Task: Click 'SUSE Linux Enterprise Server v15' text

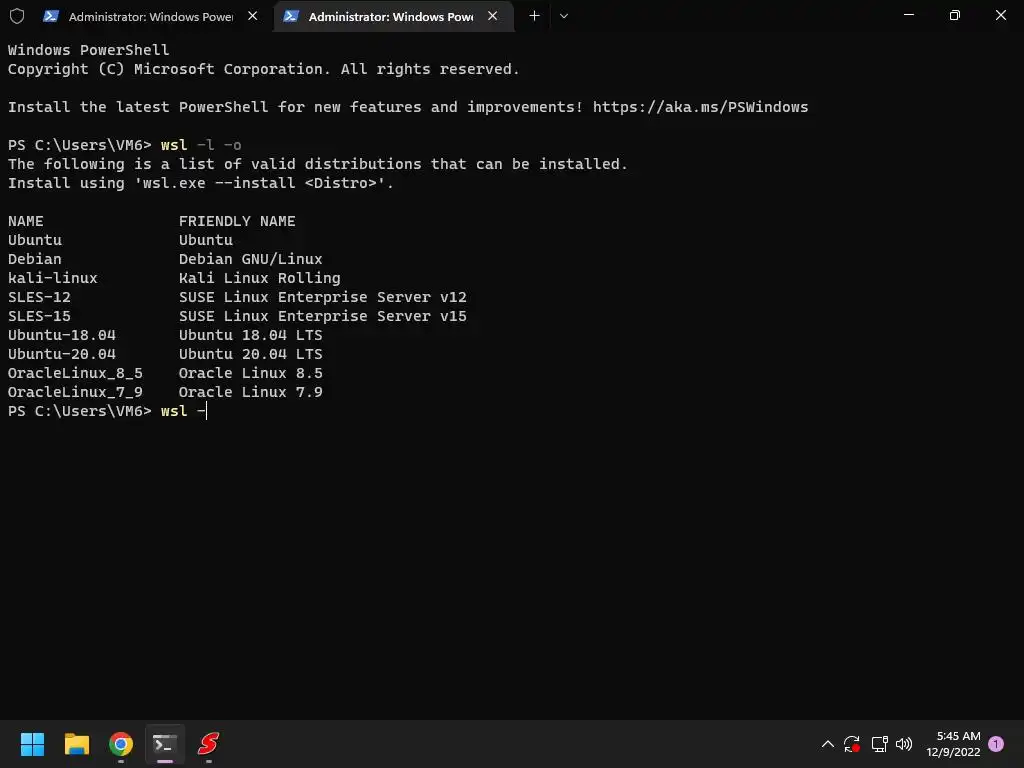Action: coord(323,316)
